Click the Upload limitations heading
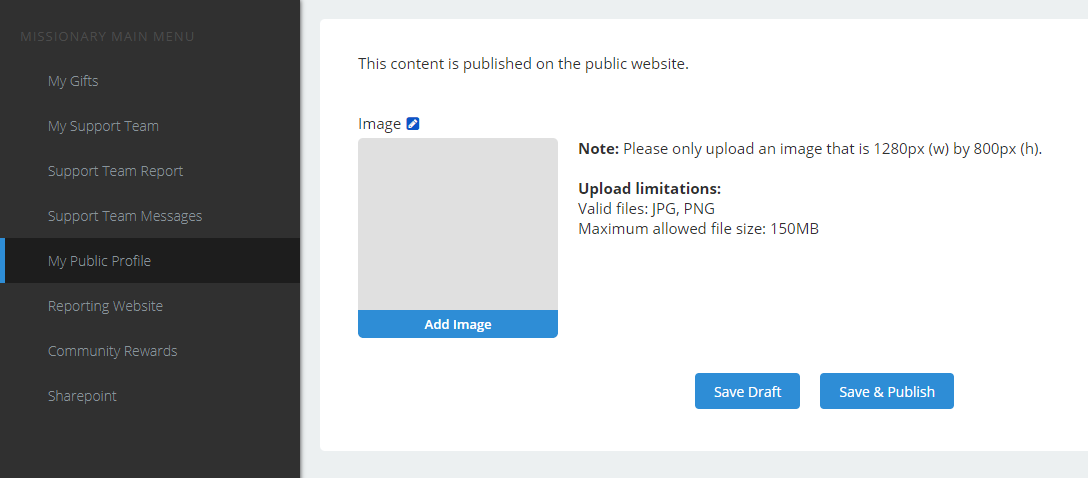The width and height of the screenshot is (1088, 478). pyautogui.click(x=649, y=188)
